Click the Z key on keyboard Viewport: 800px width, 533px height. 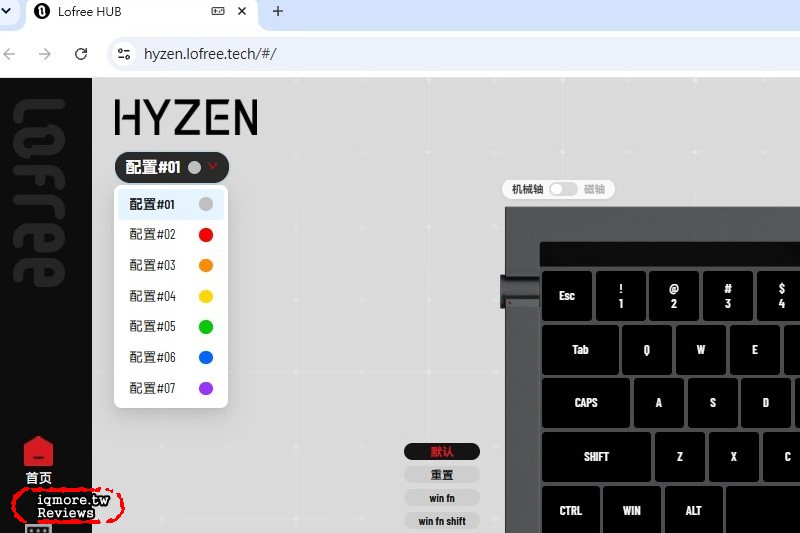pos(680,457)
